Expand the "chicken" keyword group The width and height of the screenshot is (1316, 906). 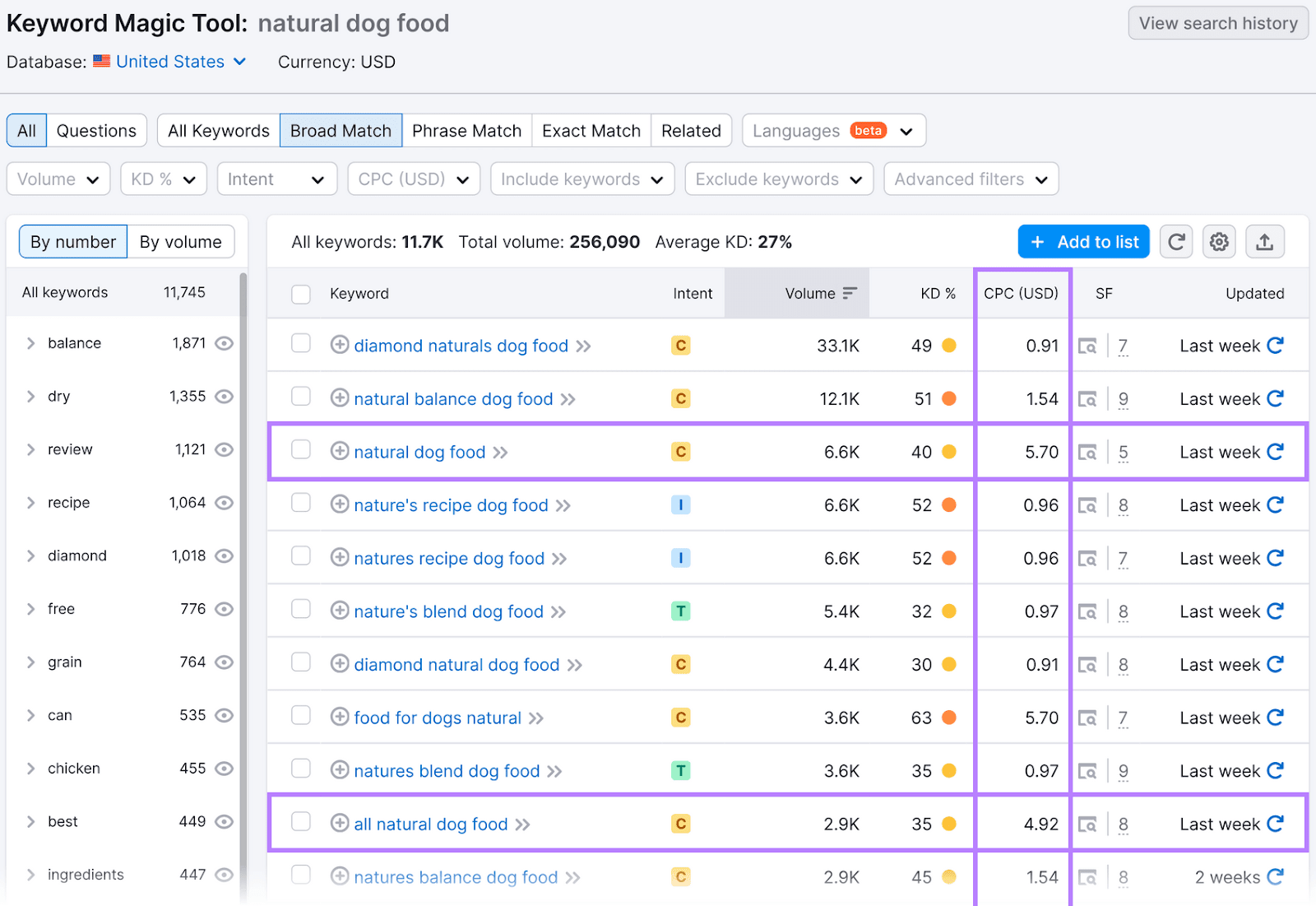(x=30, y=768)
